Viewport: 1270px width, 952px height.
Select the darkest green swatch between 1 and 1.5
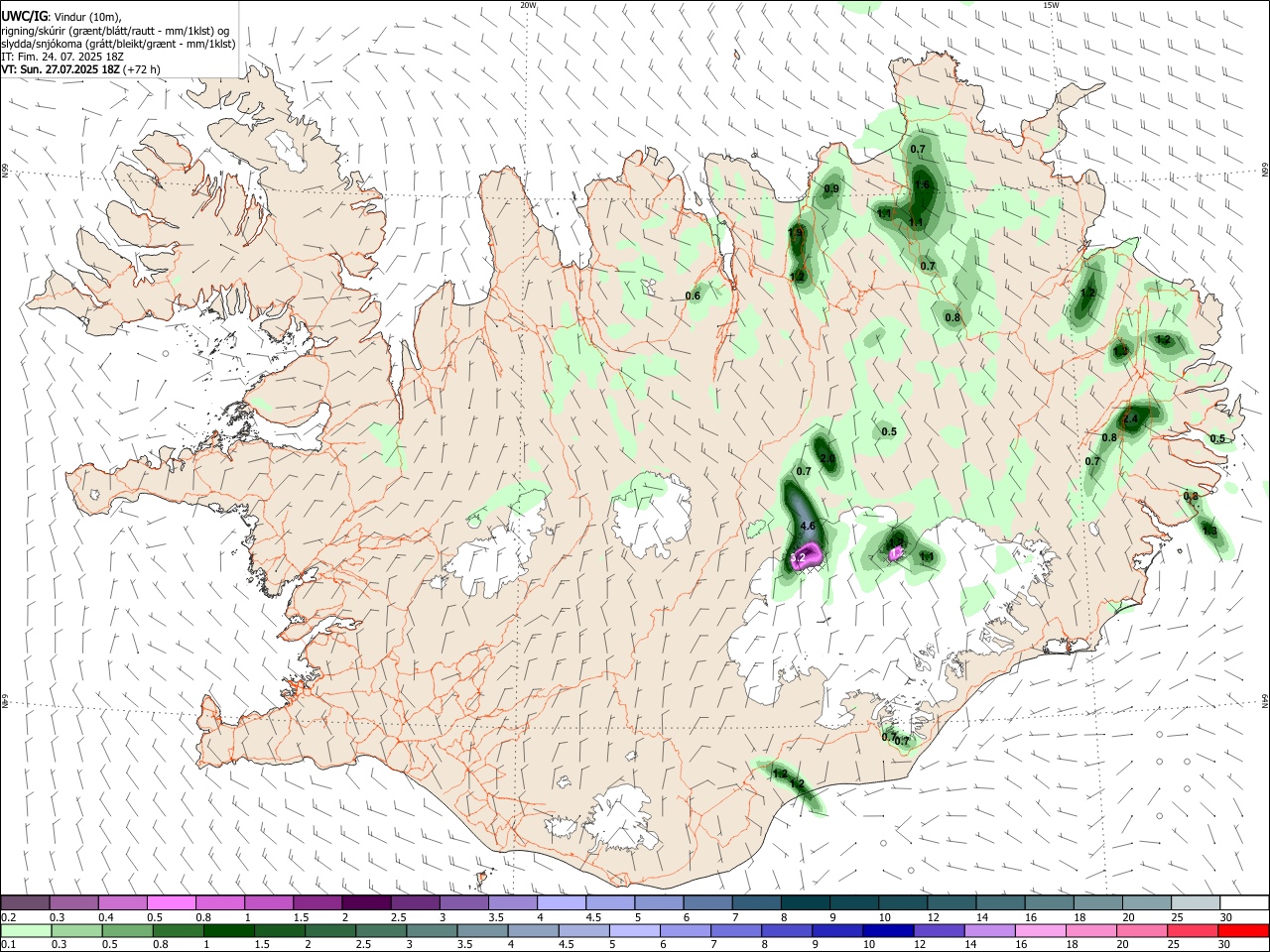[x=228, y=930]
